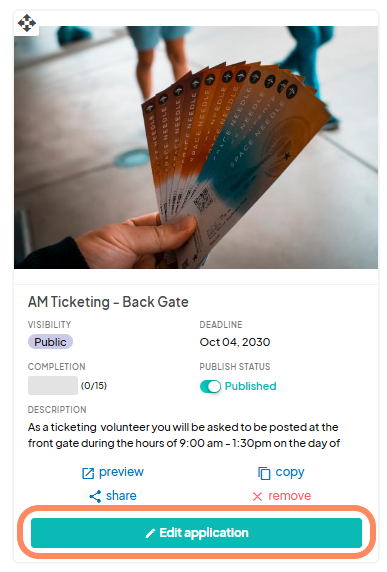Click the teal Published label text
The image size is (387, 572).
click(251, 386)
